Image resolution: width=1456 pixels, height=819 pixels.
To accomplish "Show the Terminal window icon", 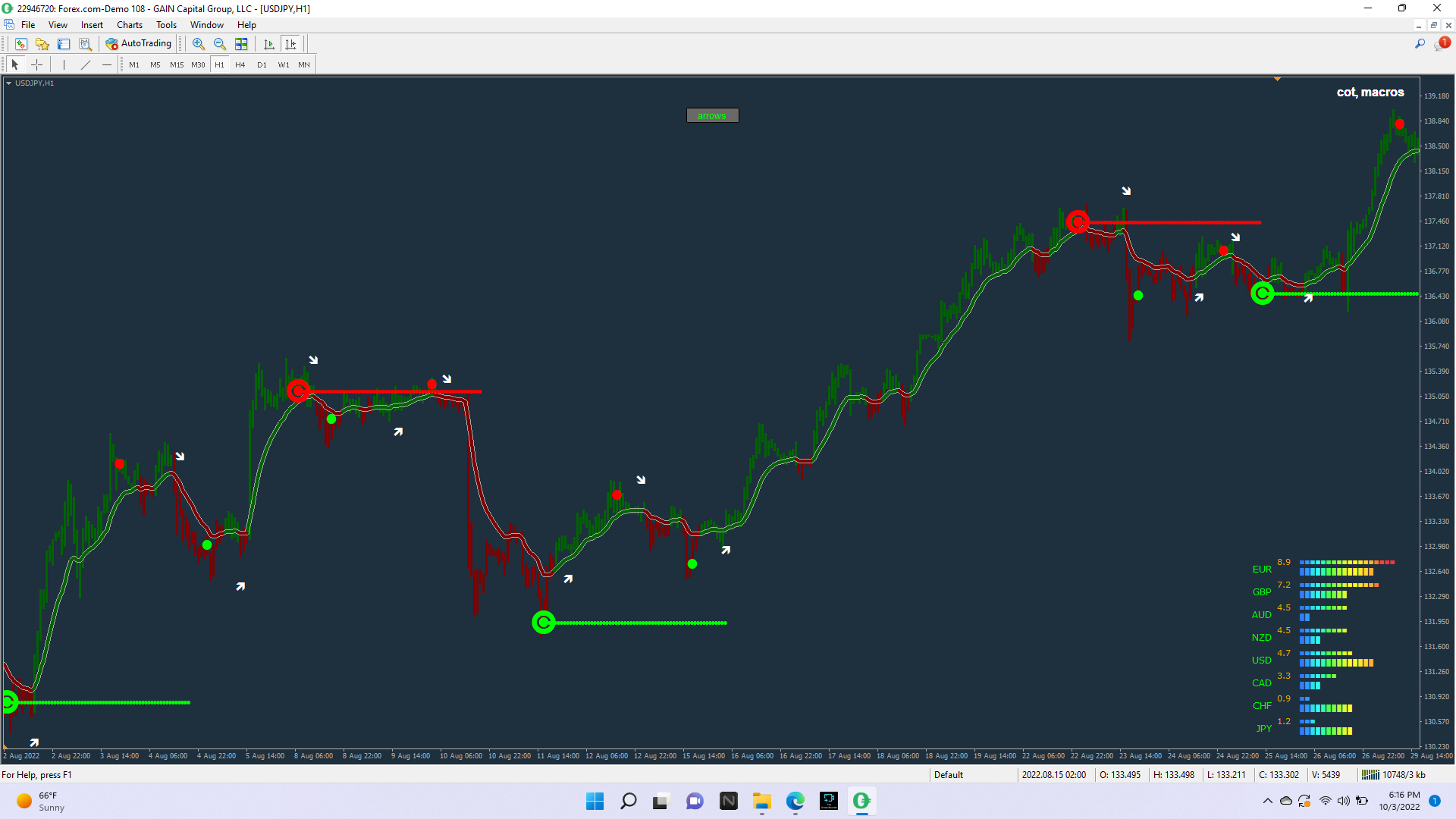I will [64, 44].
